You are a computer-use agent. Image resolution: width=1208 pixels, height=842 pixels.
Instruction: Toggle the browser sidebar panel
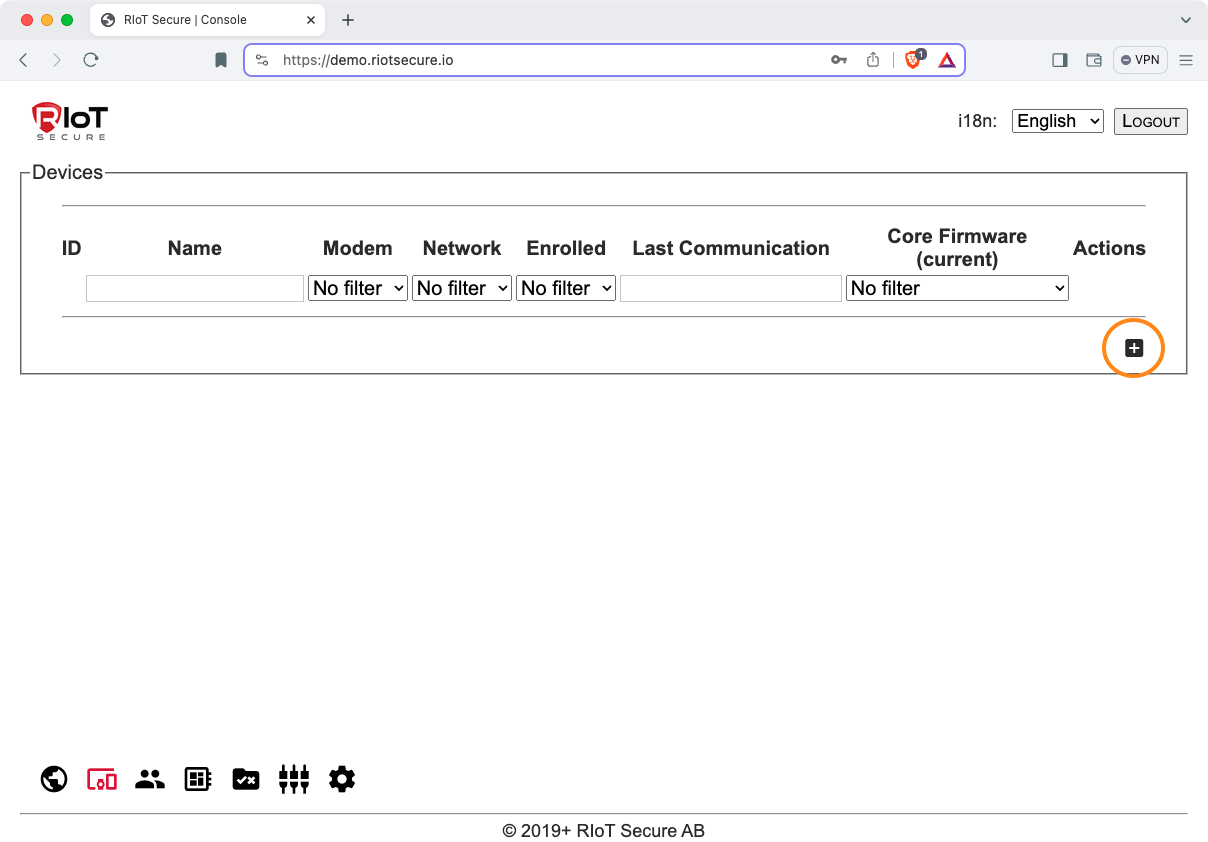[x=1060, y=60]
